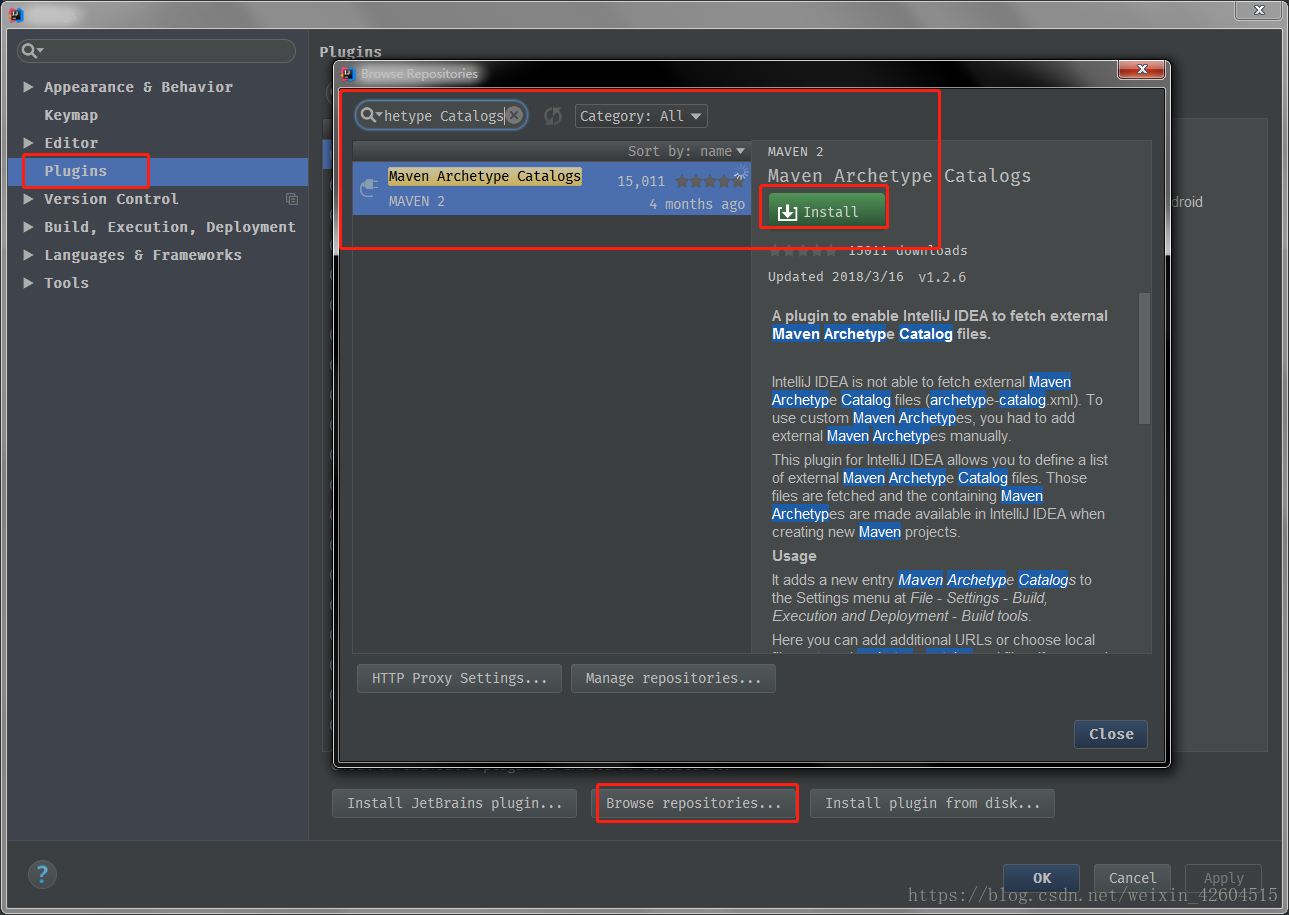The image size is (1289, 915).
Task: Install the Maven Archetype Catalogs plugin
Action: tap(827, 212)
